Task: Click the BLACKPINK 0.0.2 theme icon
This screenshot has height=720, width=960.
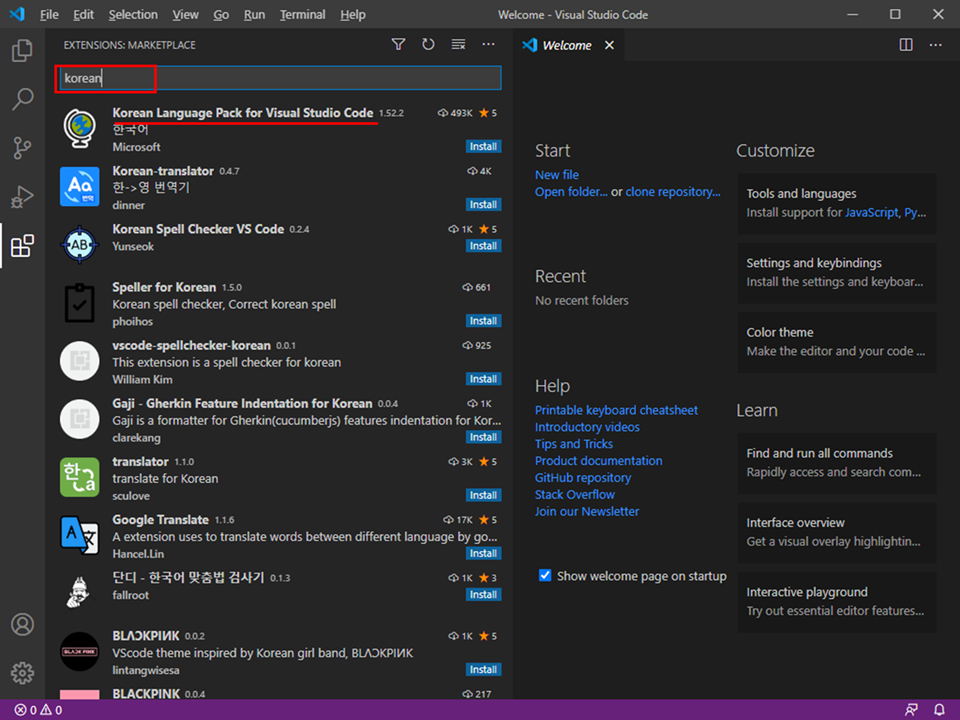Action: point(80,651)
